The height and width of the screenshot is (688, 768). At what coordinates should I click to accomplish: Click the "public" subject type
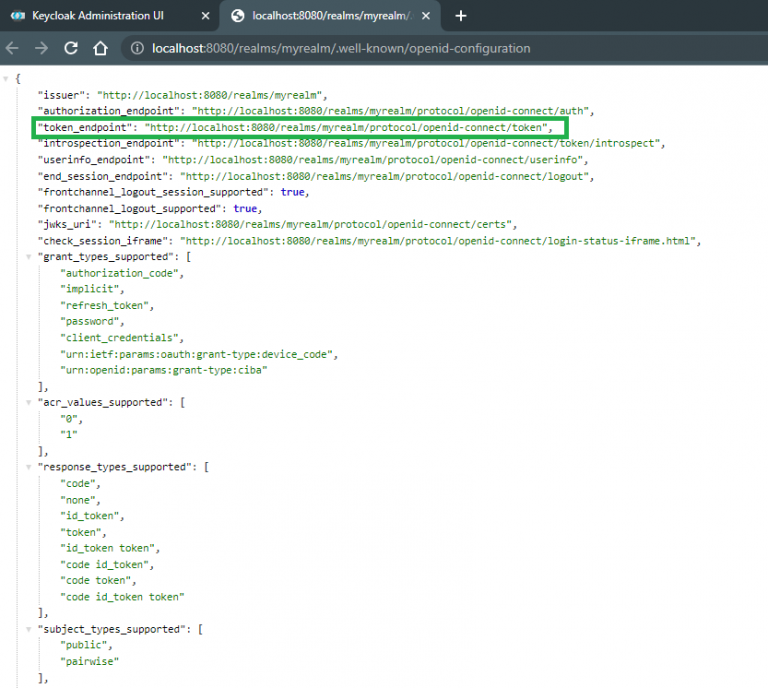(84, 645)
